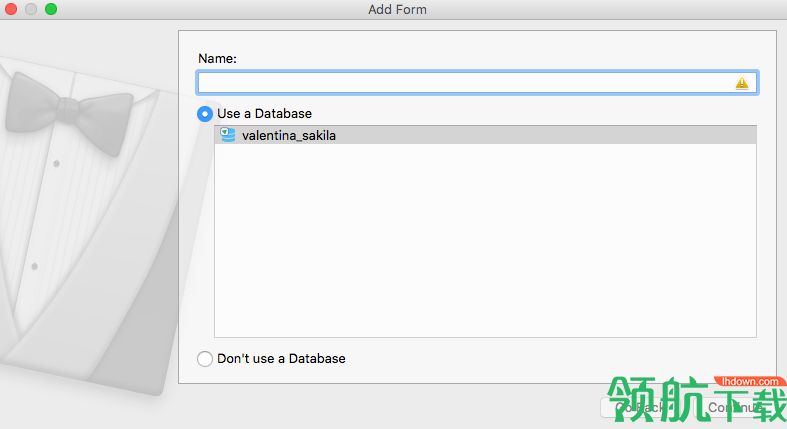Click the green zoom window button

tap(51, 9)
